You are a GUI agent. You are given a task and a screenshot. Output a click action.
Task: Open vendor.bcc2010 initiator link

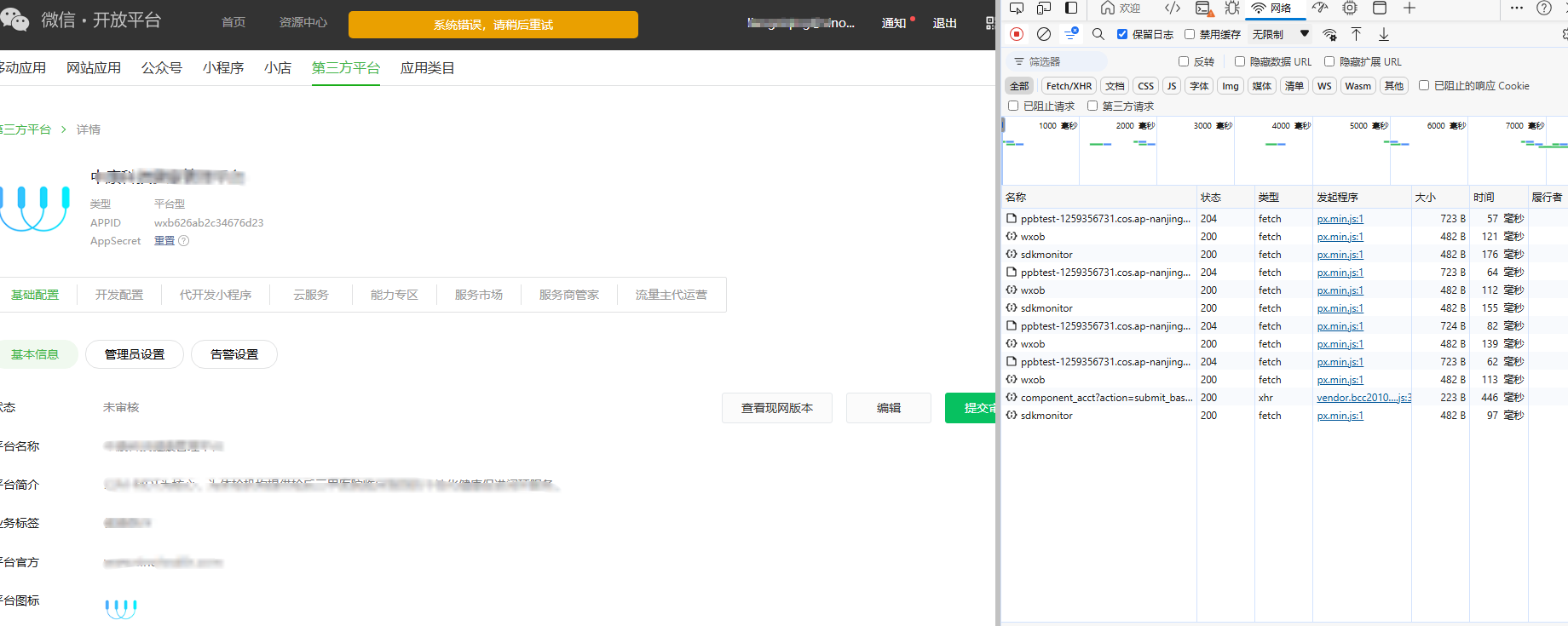[1363, 398]
